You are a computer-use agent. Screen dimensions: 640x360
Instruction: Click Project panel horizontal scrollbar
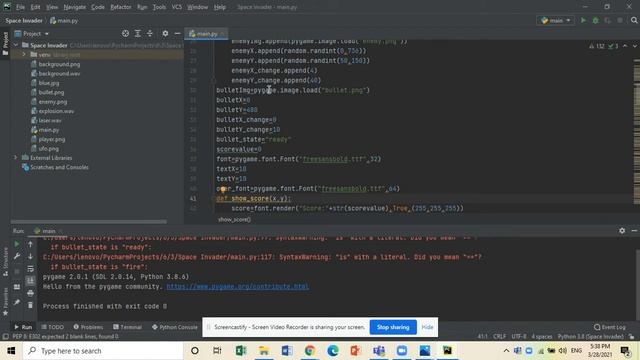point(89,222)
